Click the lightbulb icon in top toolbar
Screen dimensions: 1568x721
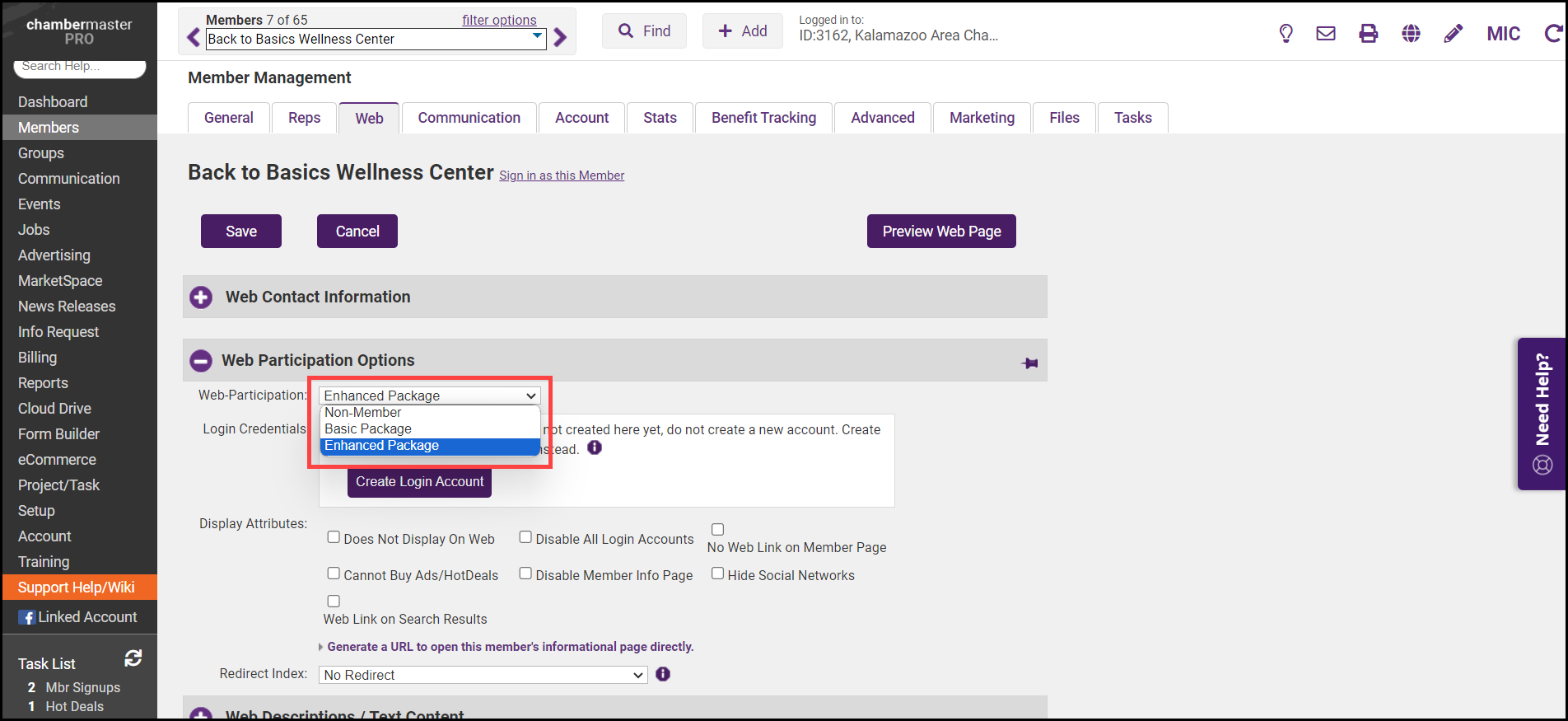pyautogui.click(x=1286, y=33)
